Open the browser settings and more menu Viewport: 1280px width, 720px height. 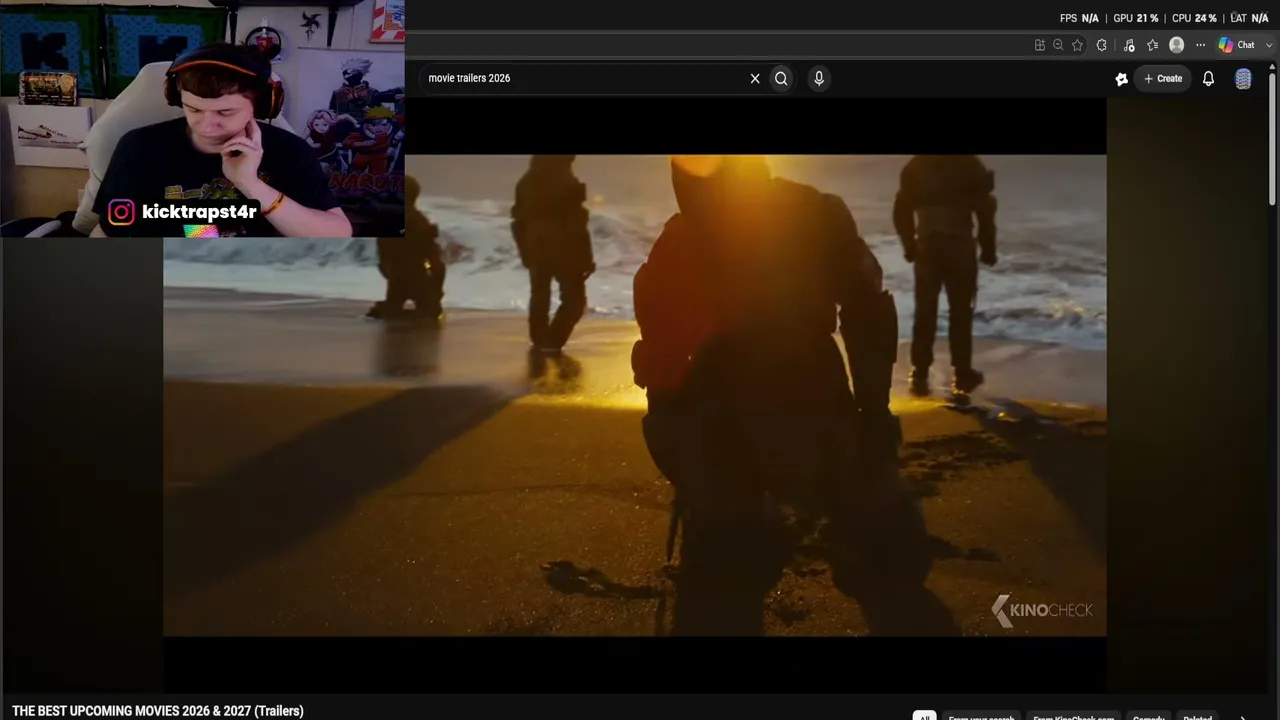click(x=1200, y=45)
